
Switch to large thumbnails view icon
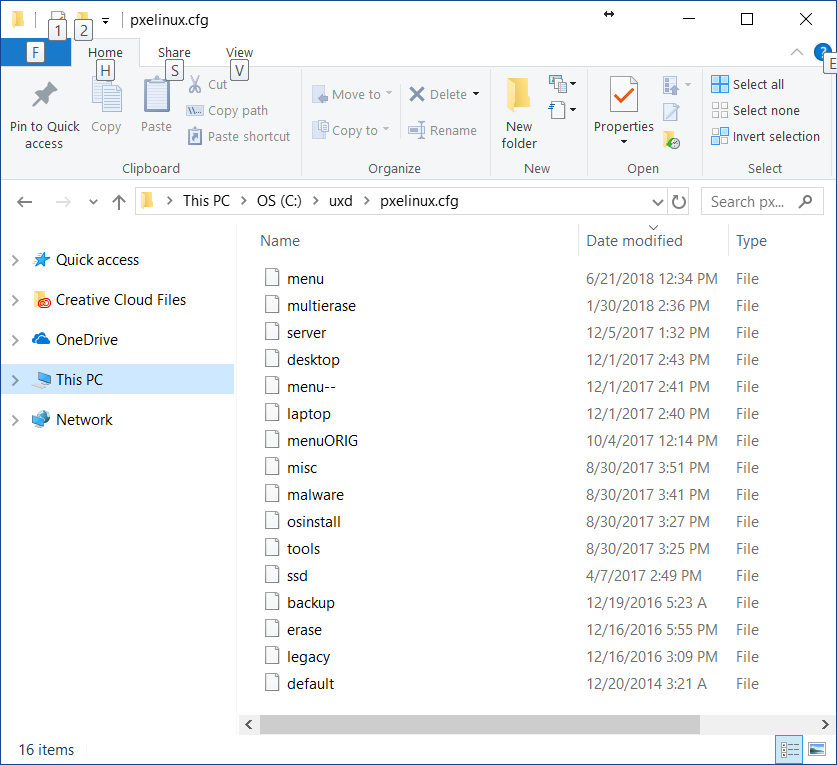coord(817,749)
